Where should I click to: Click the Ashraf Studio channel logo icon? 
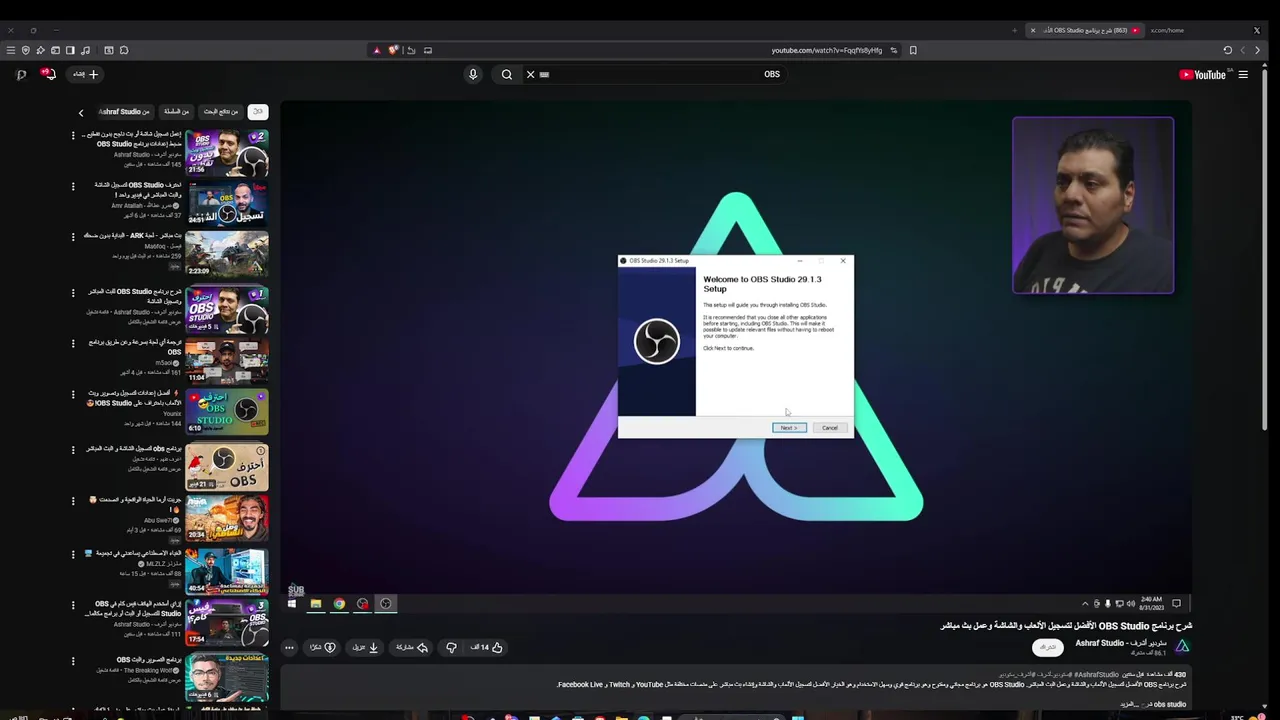1182,647
